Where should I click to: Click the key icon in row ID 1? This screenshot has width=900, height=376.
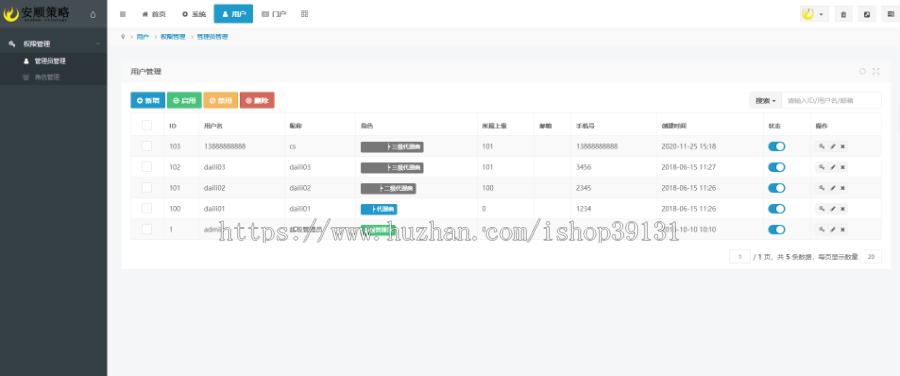coord(821,229)
